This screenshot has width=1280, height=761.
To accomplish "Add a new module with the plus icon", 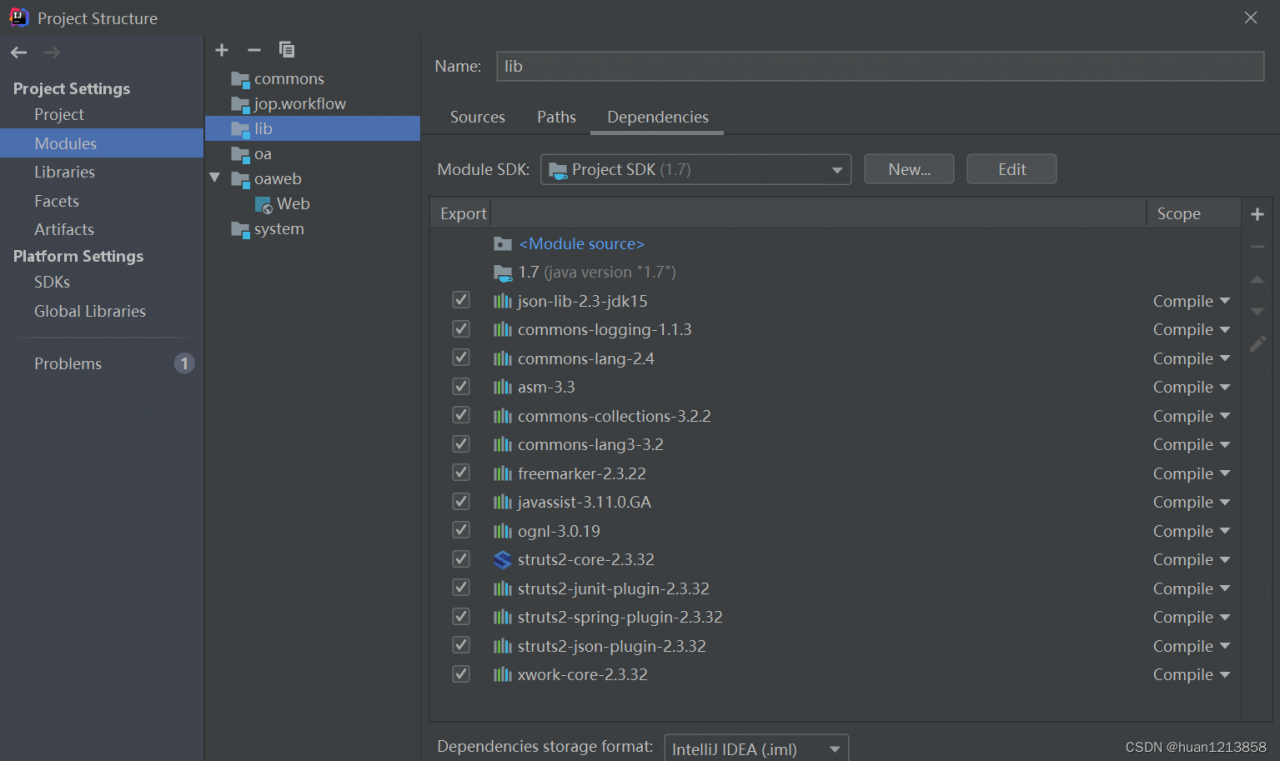I will pyautogui.click(x=222, y=50).
